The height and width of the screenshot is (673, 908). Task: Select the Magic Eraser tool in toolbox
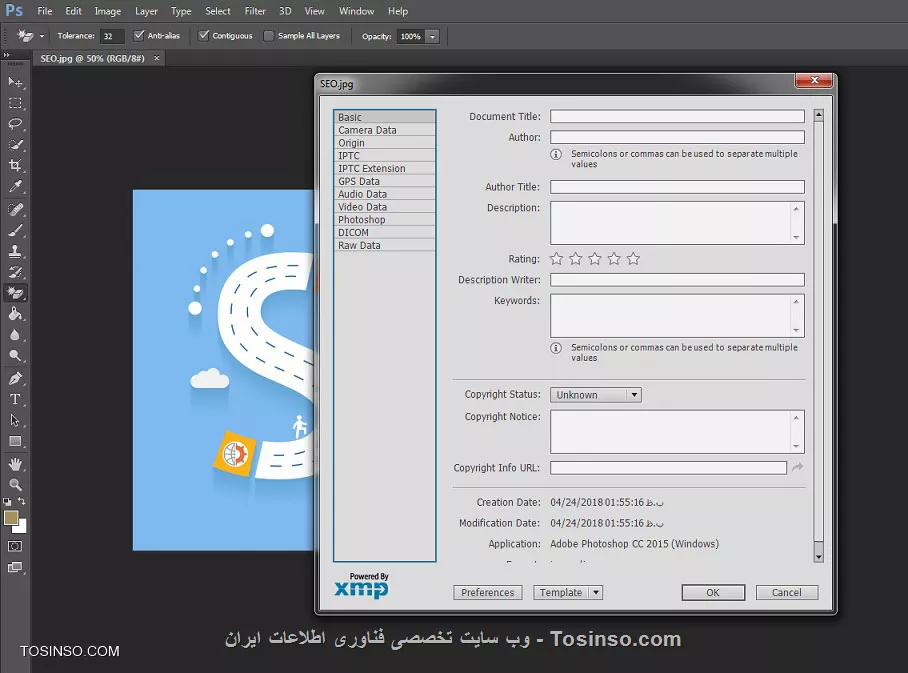15,293
